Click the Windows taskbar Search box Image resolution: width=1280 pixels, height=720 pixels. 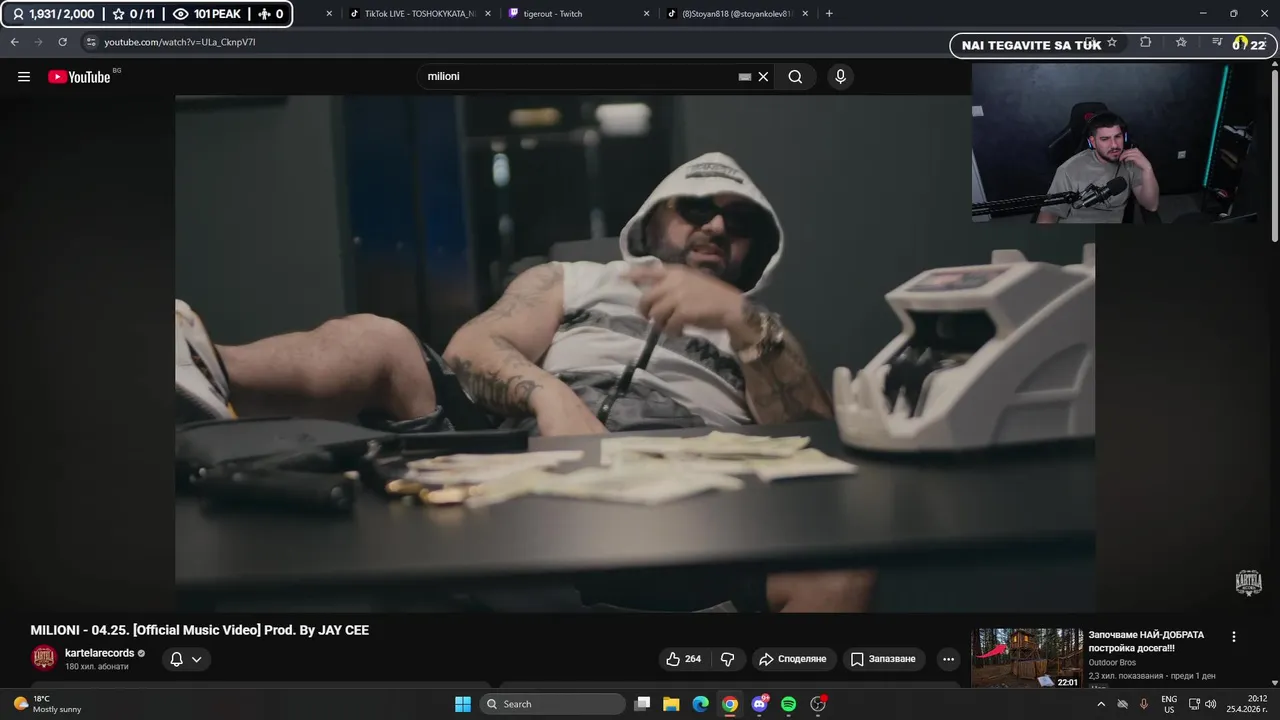(x=553, y=704)
